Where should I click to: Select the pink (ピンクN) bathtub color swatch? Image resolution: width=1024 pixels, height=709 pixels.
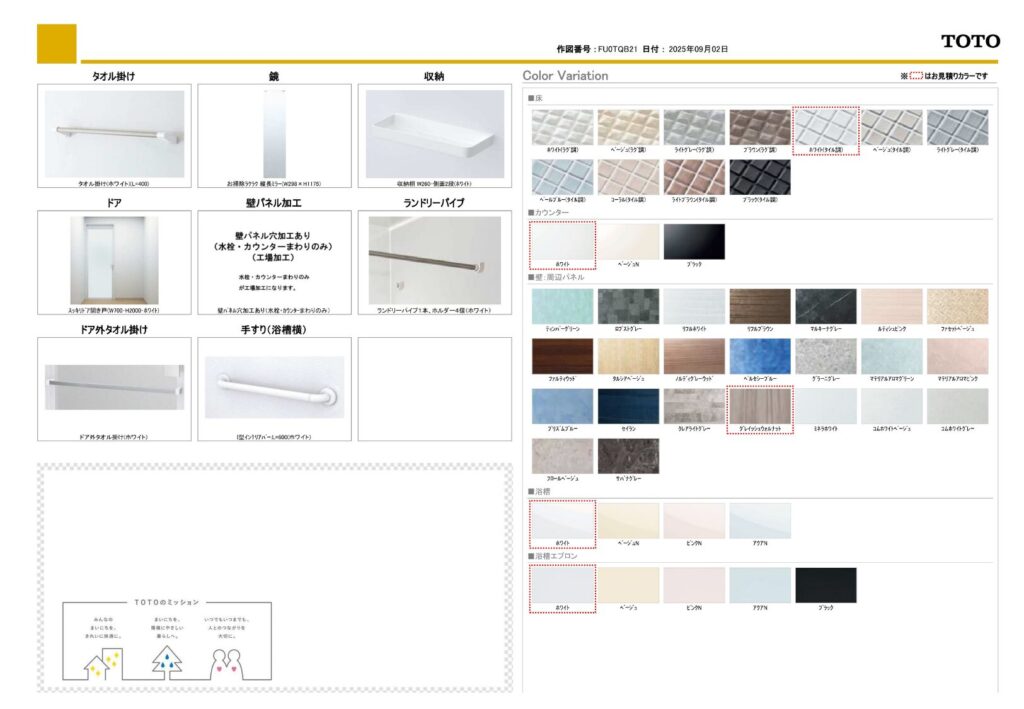click(x=694, y=521)
